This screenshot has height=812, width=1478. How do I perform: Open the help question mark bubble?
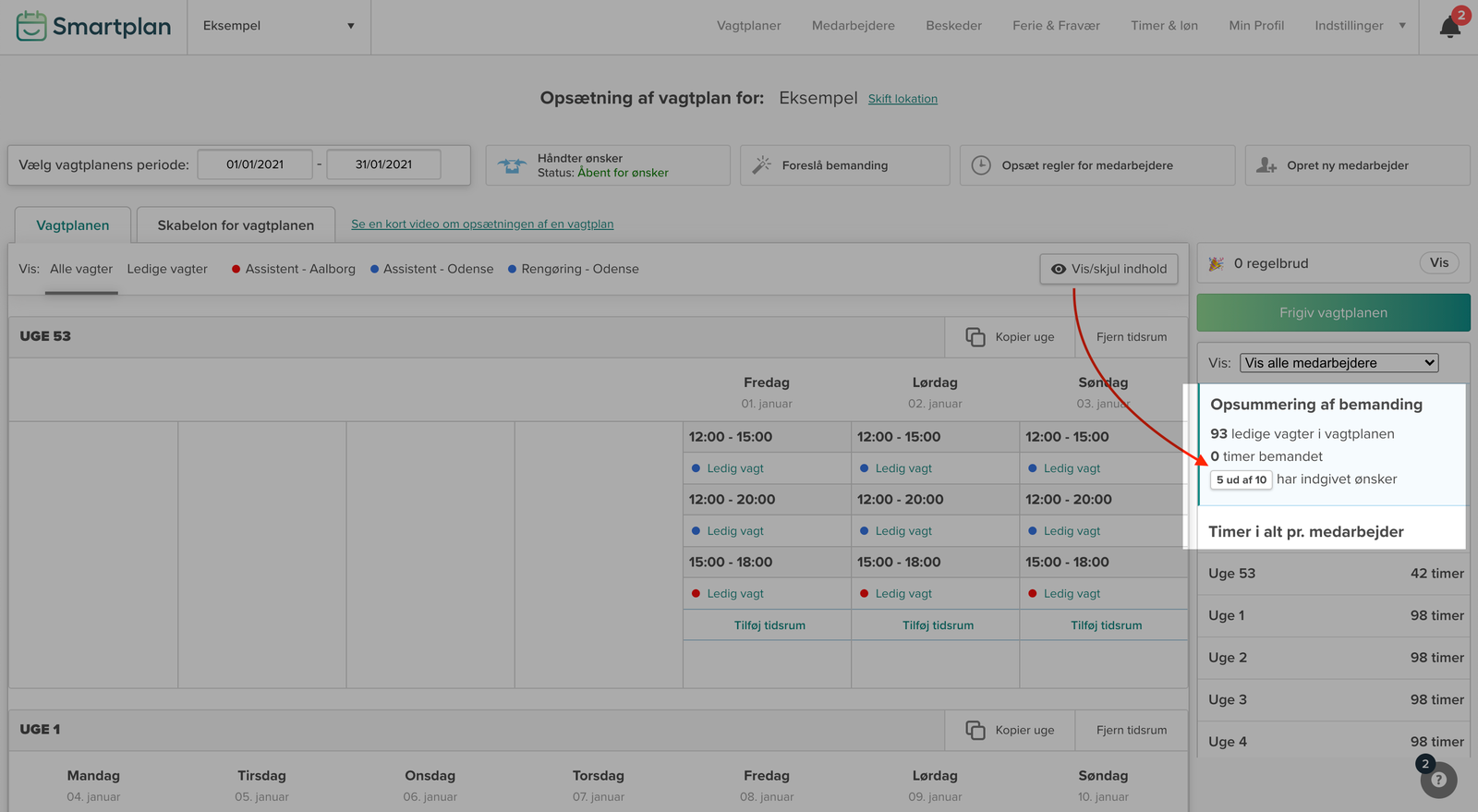point(1438,780)
